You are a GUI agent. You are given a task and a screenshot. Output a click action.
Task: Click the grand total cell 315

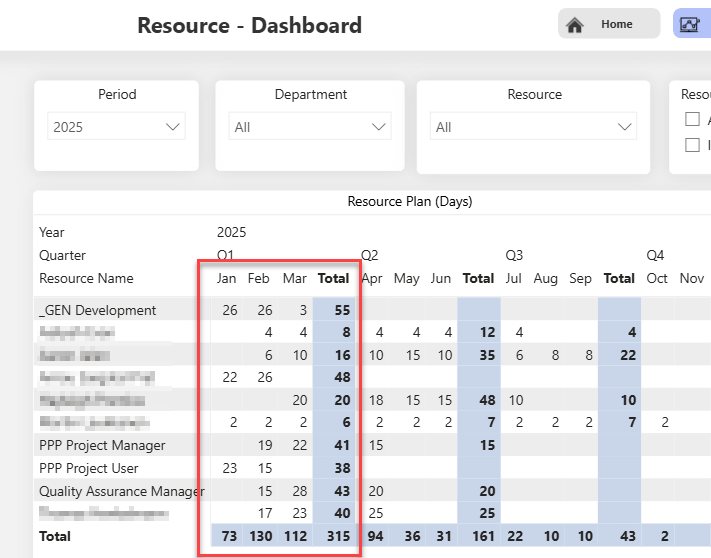coord(338,536)
